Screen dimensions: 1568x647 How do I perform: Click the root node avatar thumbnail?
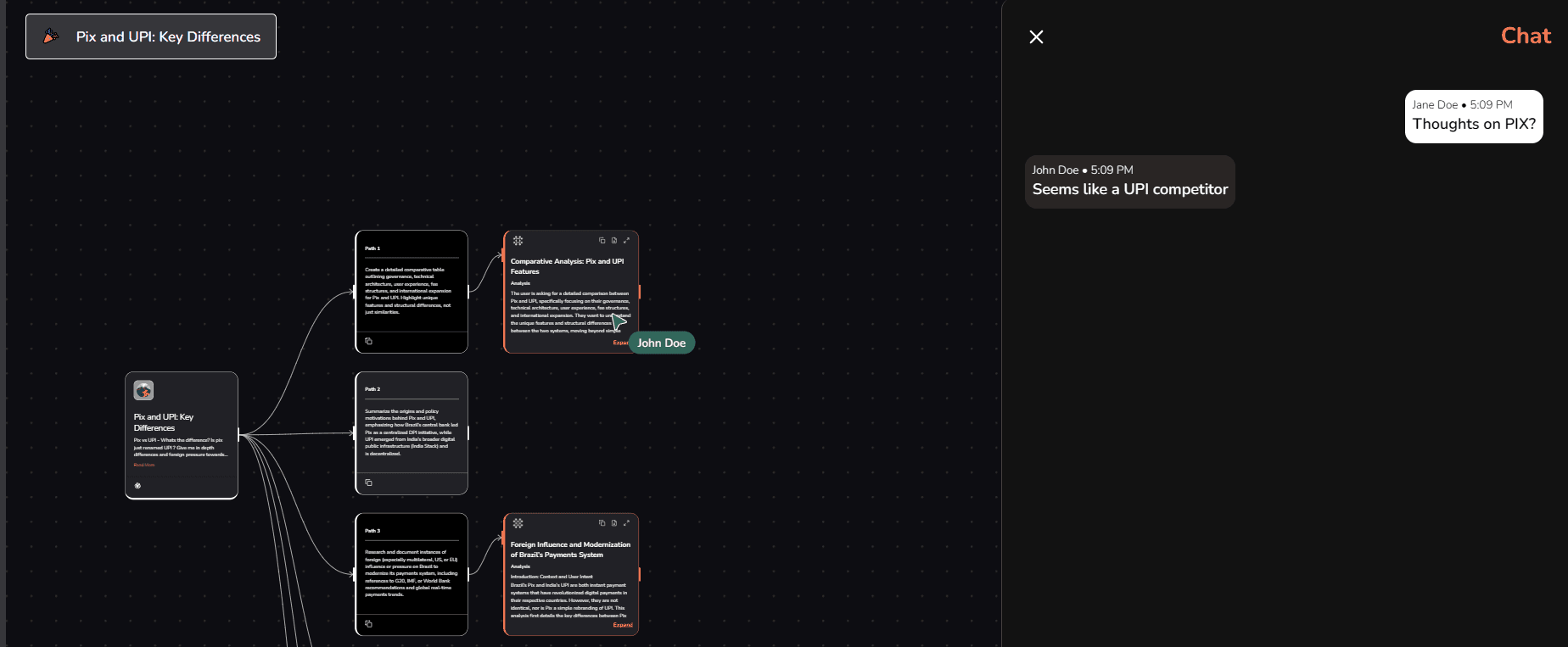pyautogui.click(x=143, y=390)
